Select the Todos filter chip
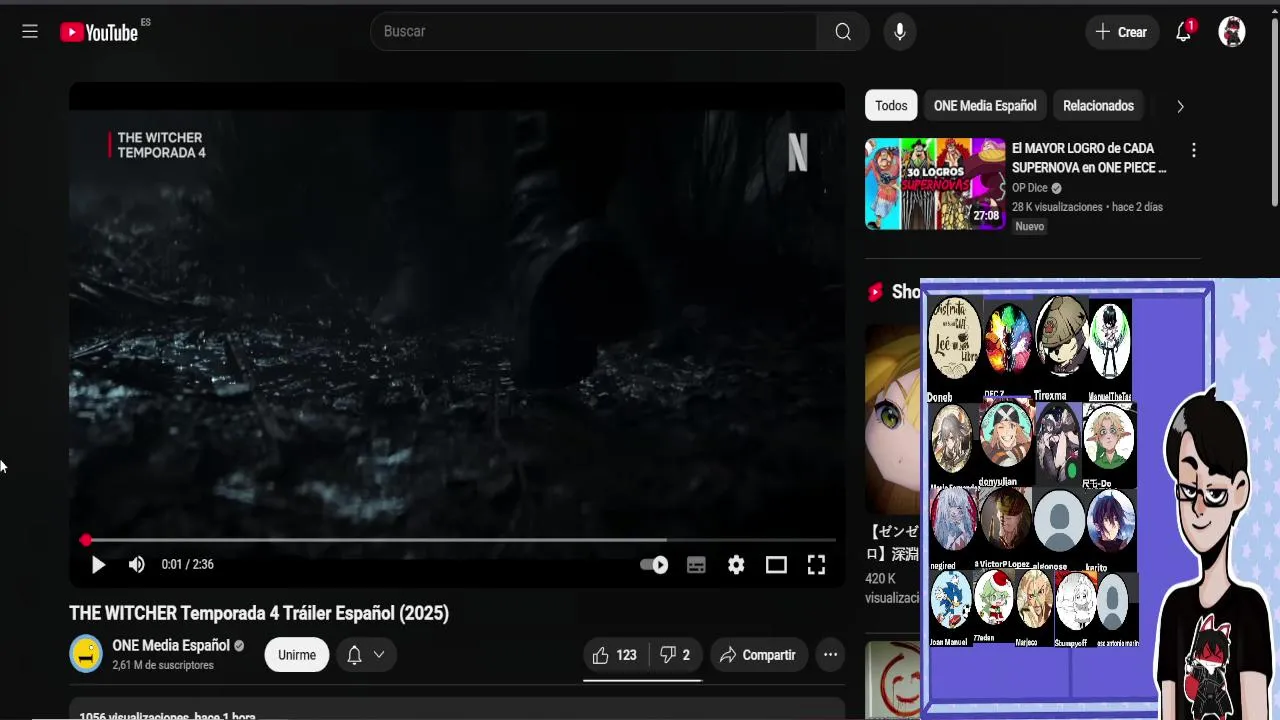The image size is (1280, 720). point(891,106)
